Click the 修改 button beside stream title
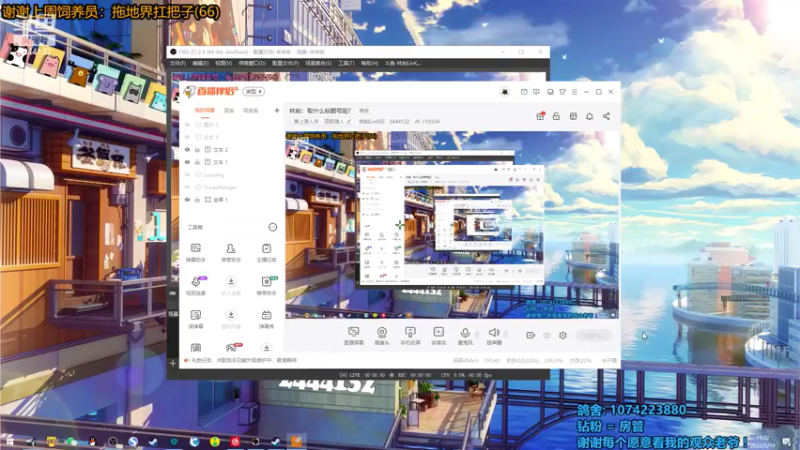 [x=364, y=111]
